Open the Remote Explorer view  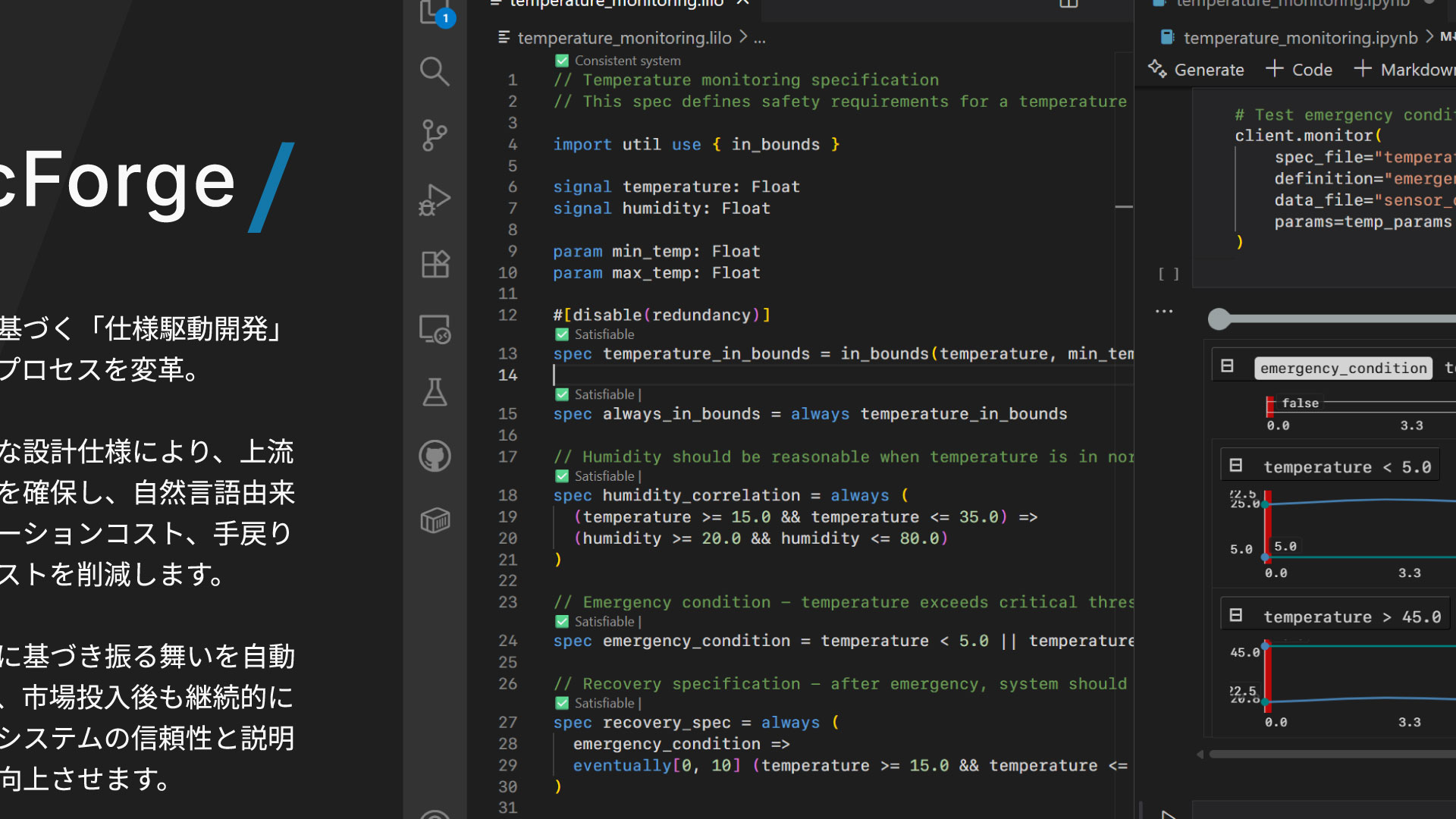435,329
